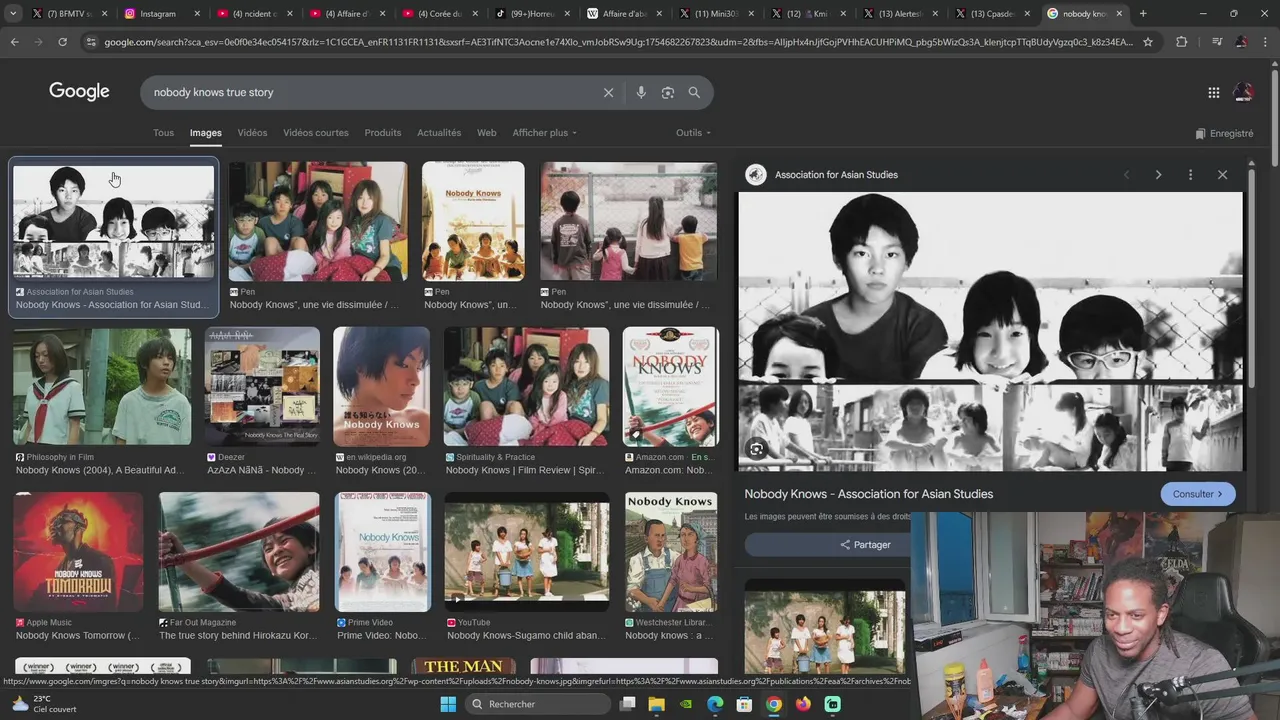This screenshot has height=720, width=1280.
Task: Open the Apple Music Nobody Knows Tomorrow thumbnail
Action: coord(78,552)
